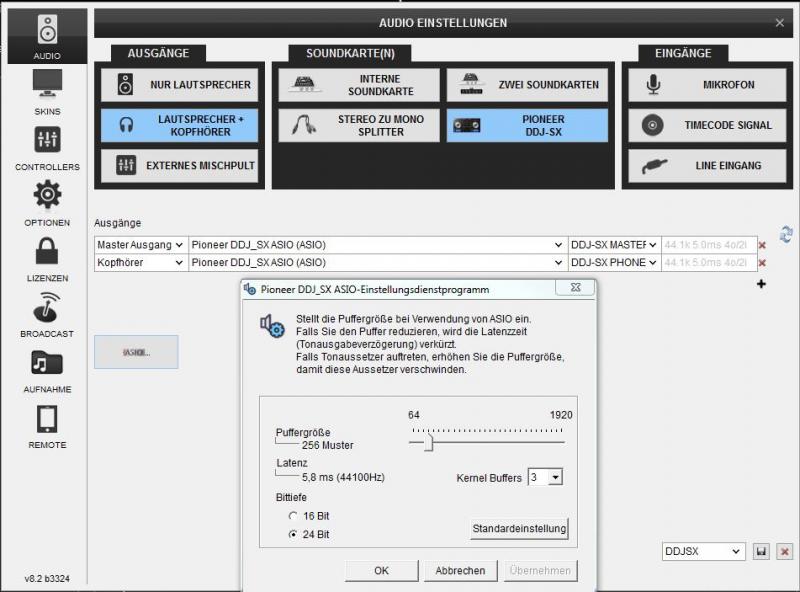Open the DDJSX profile dropdown
The image size is (800, 592).
click(x=703, y=552)
